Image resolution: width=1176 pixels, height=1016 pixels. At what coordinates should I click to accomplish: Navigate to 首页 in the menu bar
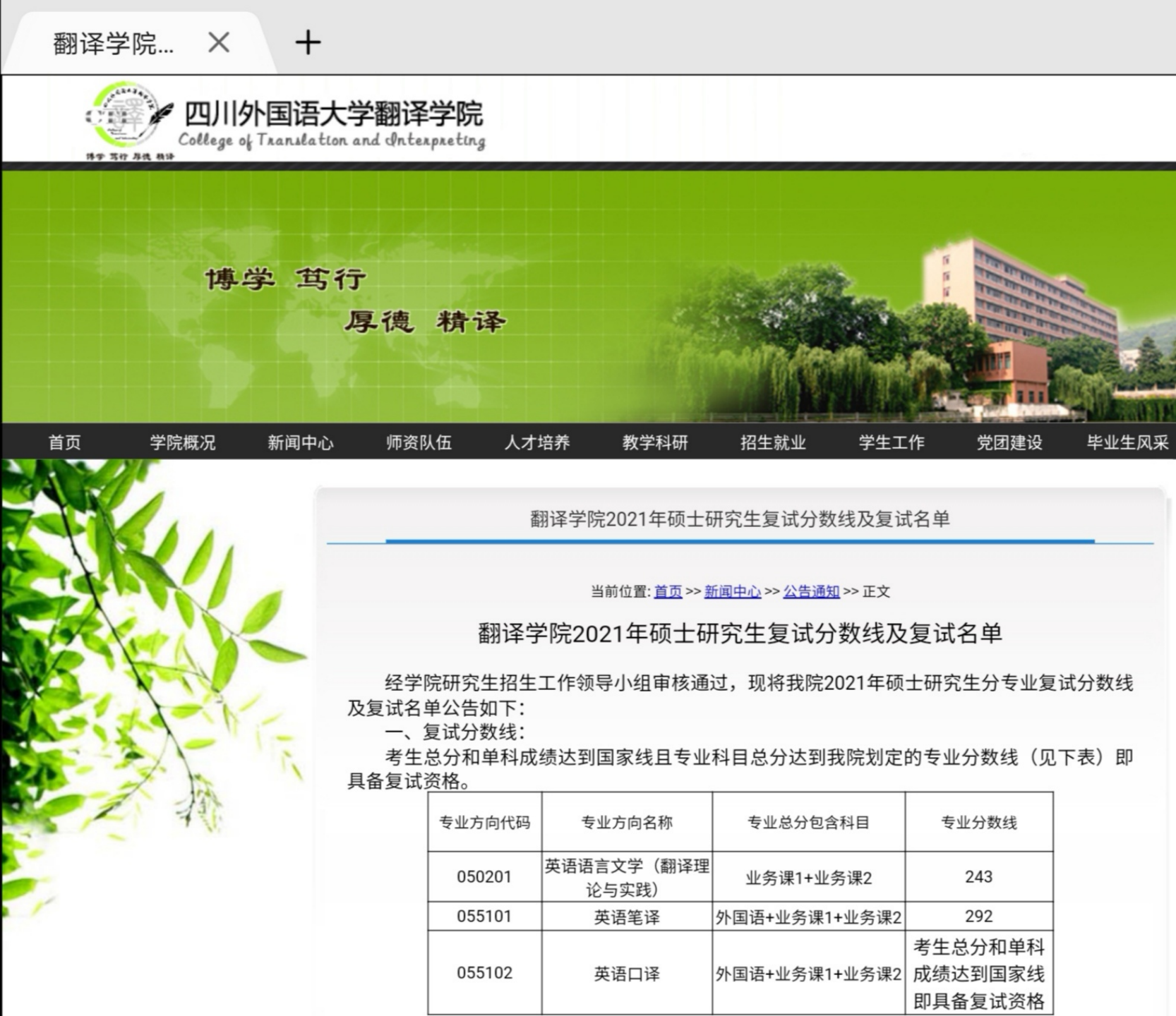[64, 442]
